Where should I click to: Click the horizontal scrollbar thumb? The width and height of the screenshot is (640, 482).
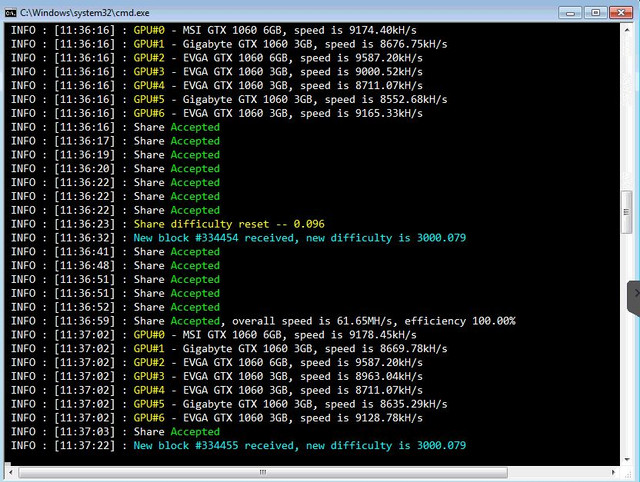coord(263,472)
